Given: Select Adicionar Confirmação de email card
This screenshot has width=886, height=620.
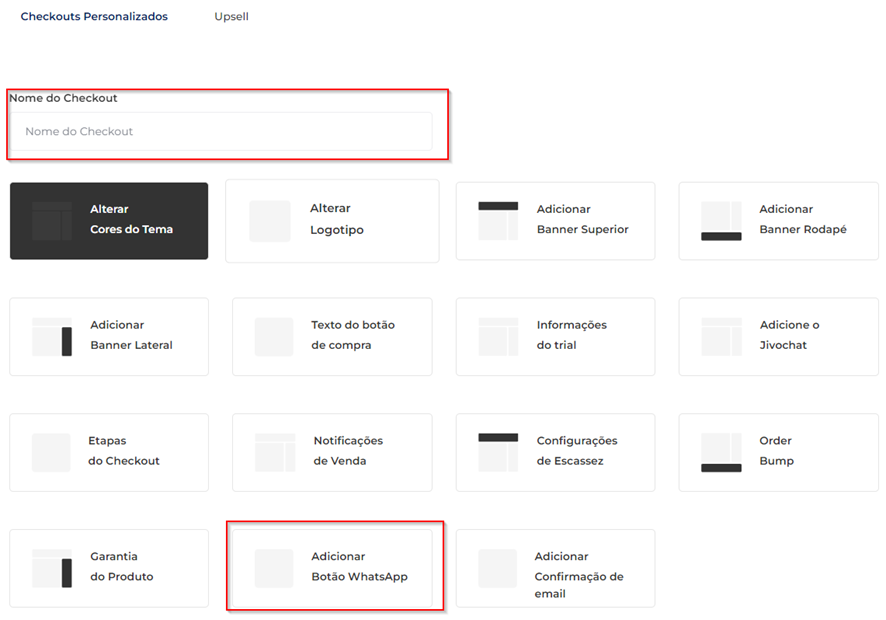Looking at the screenshot, I should tap(555, 569).
